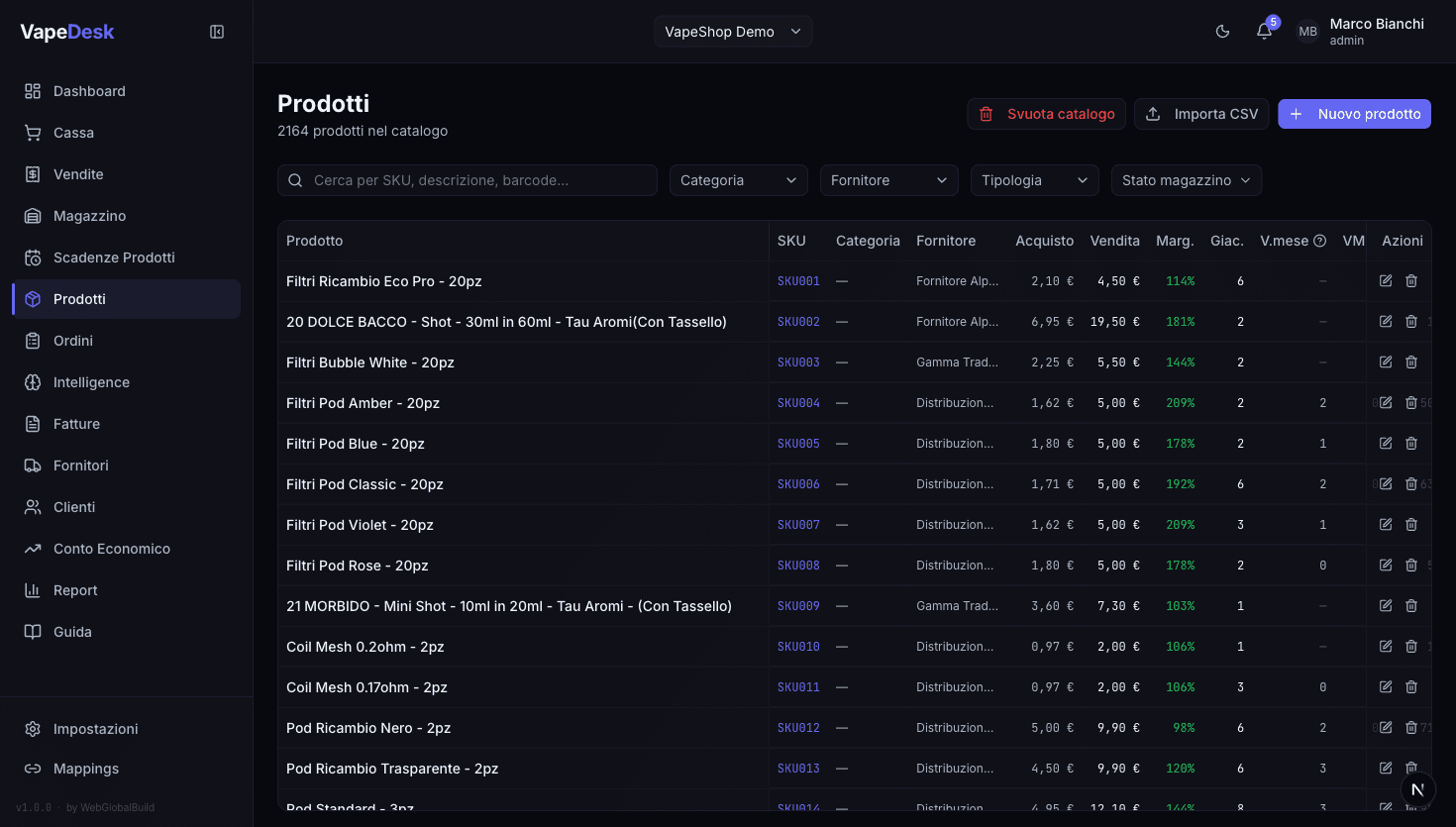The height and width of the screenshot is (827, 1456).
Task: Expand the VapeShop Demo store selector
Action: click(733, 32)
